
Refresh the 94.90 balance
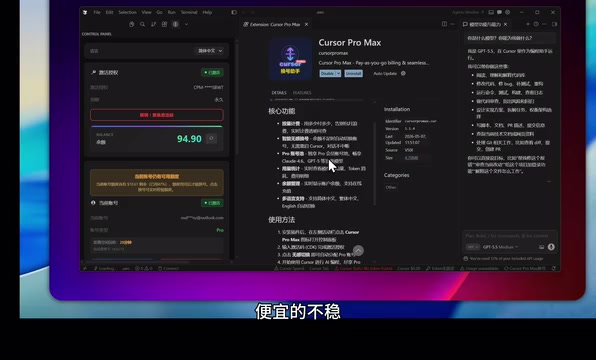[x=212, y=139]
